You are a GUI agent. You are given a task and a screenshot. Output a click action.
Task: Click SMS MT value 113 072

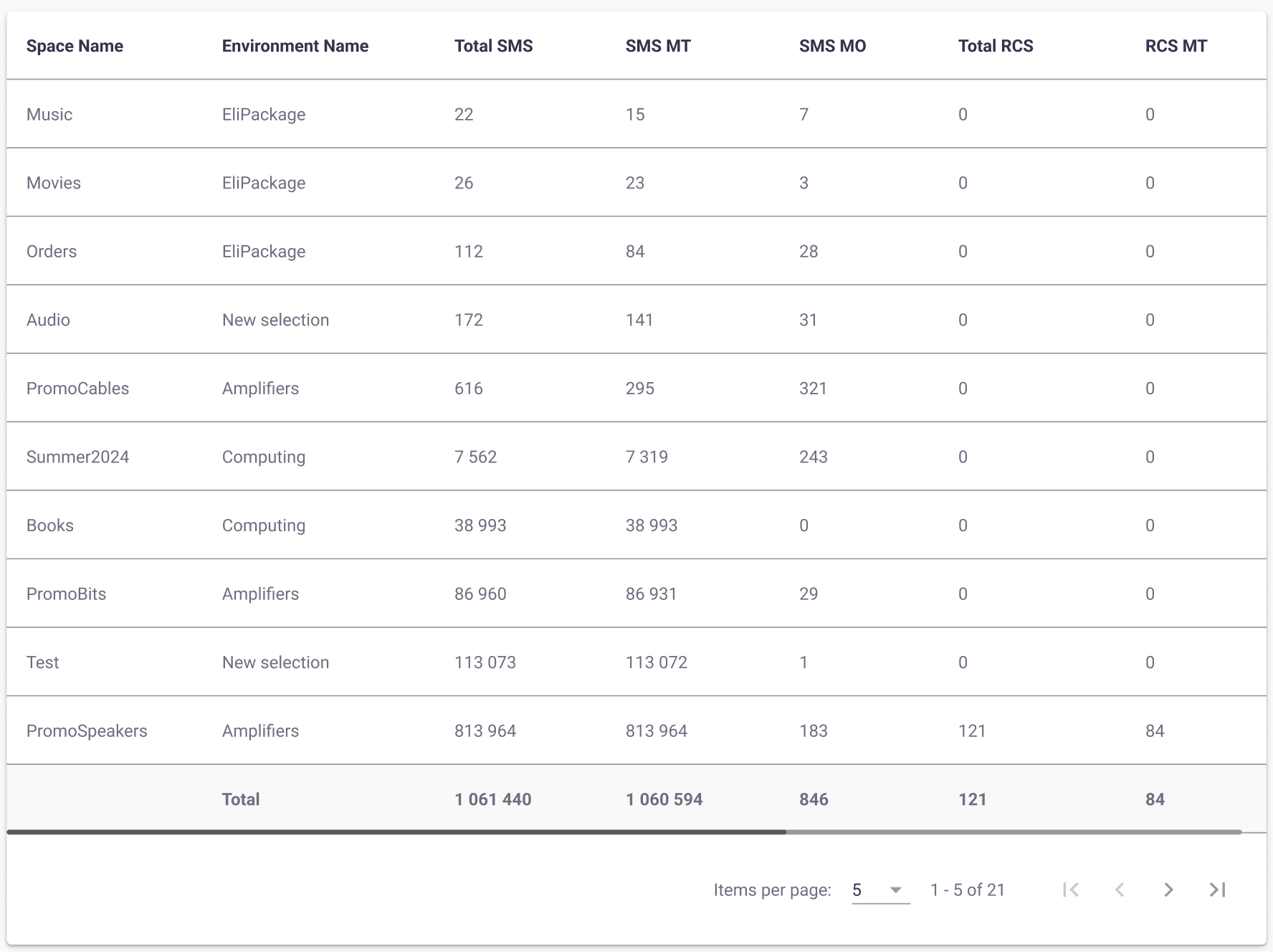click(657, 662)
